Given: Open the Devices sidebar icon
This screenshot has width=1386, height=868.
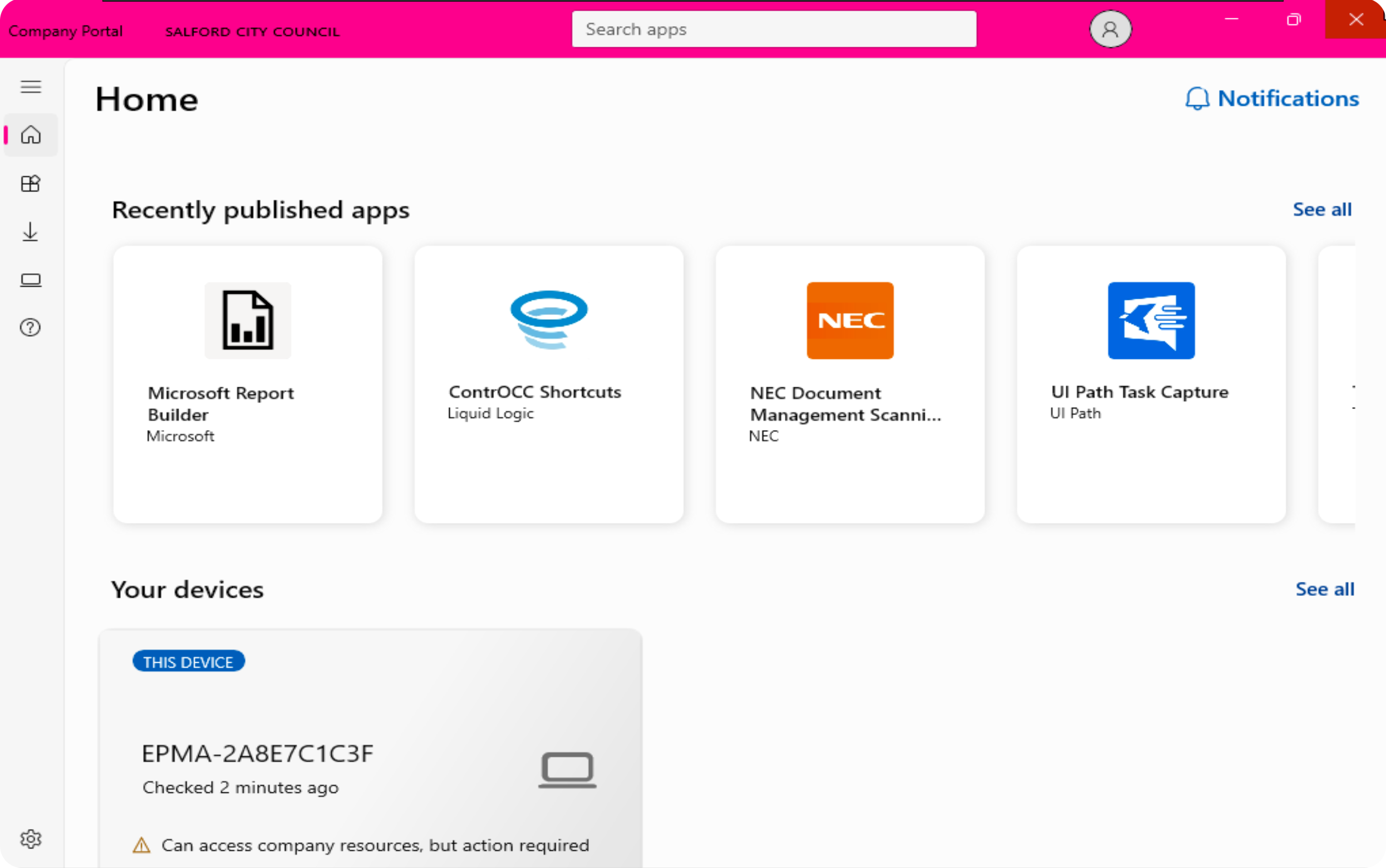Looking at the screenshot, I should [x=31, y=280].
